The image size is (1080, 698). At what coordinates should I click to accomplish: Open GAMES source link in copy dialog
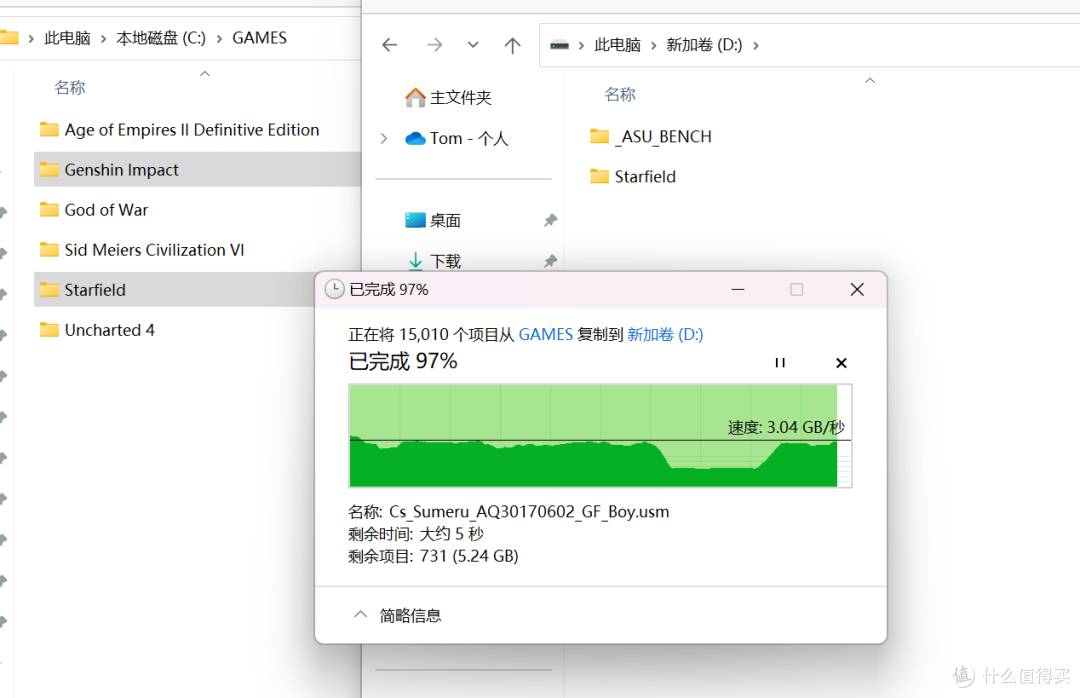pos(546,334)
